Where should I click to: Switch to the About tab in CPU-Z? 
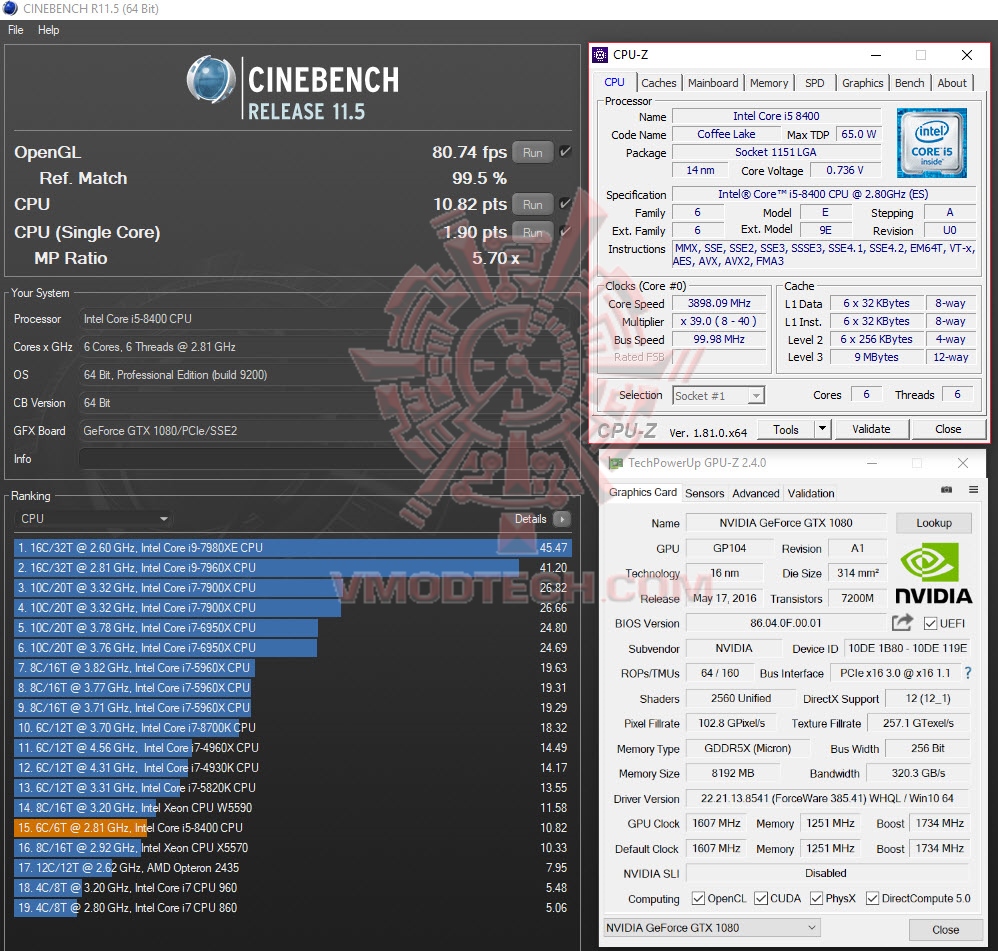coord(952,83)
